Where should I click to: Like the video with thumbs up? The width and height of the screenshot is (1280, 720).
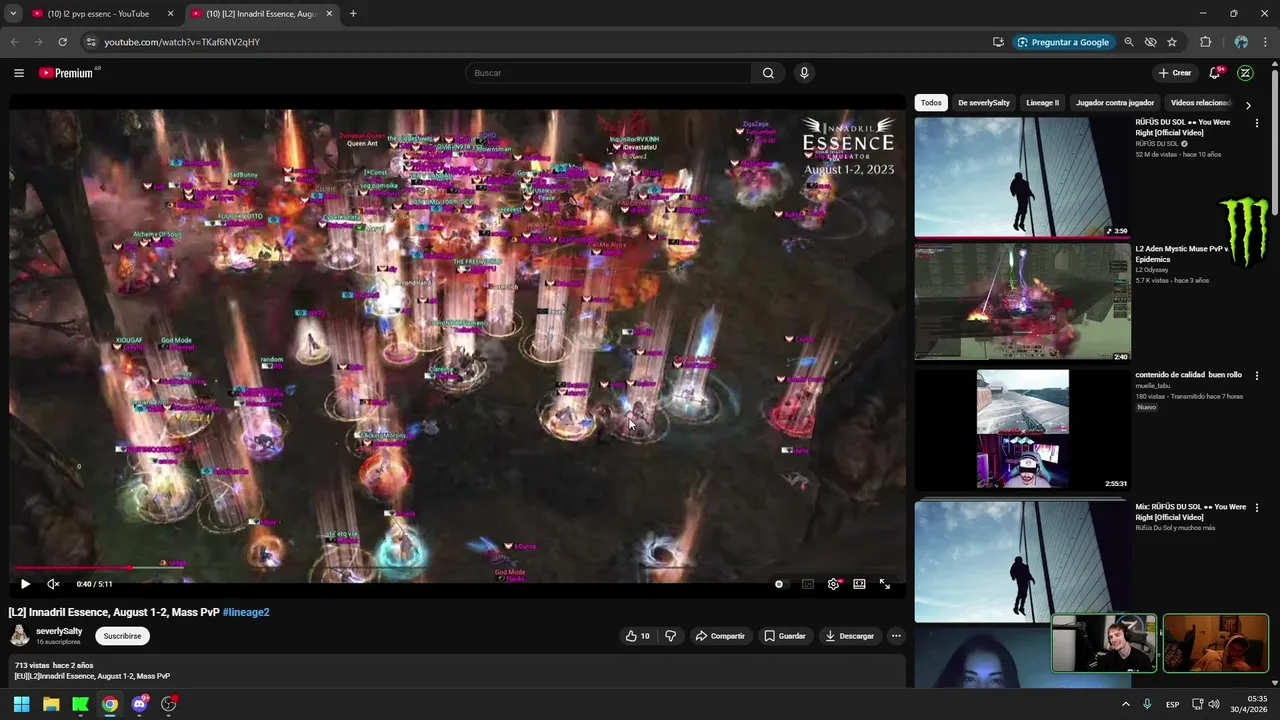[637, 636]
